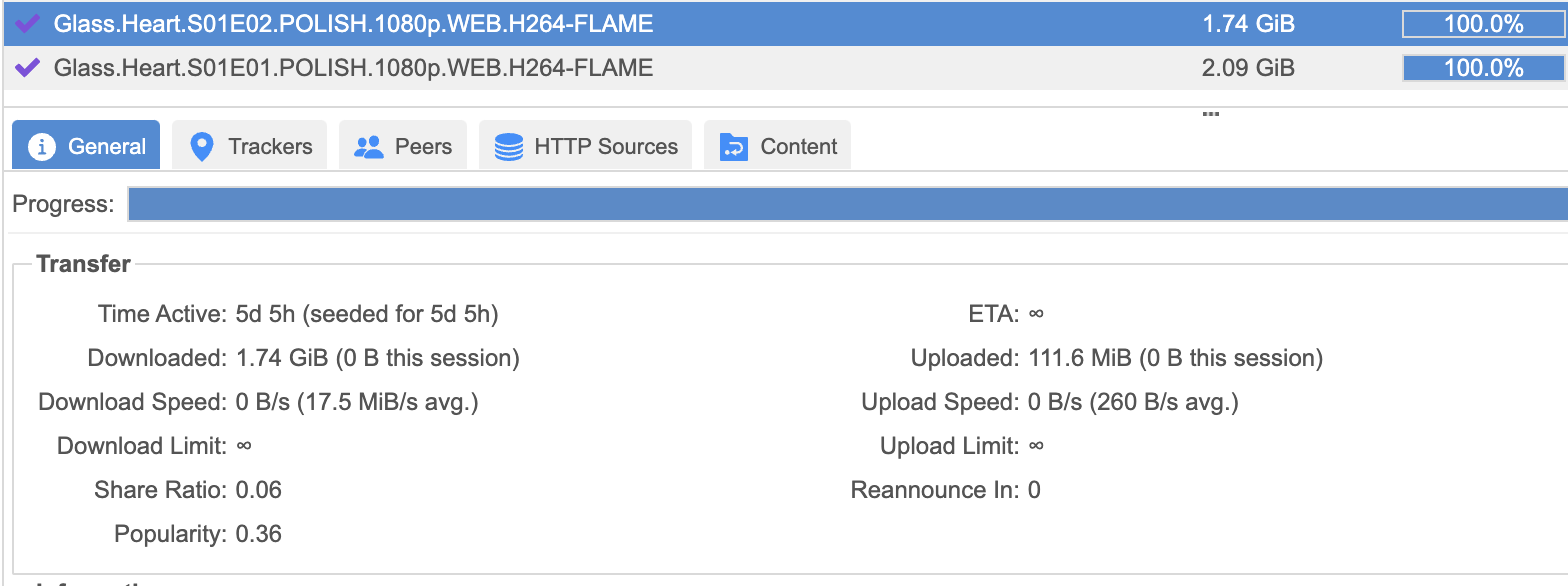Click the info circle icon on General tab
Image resolution: width=1568 pixels, height=586 pixels.
tap(41, 147)
